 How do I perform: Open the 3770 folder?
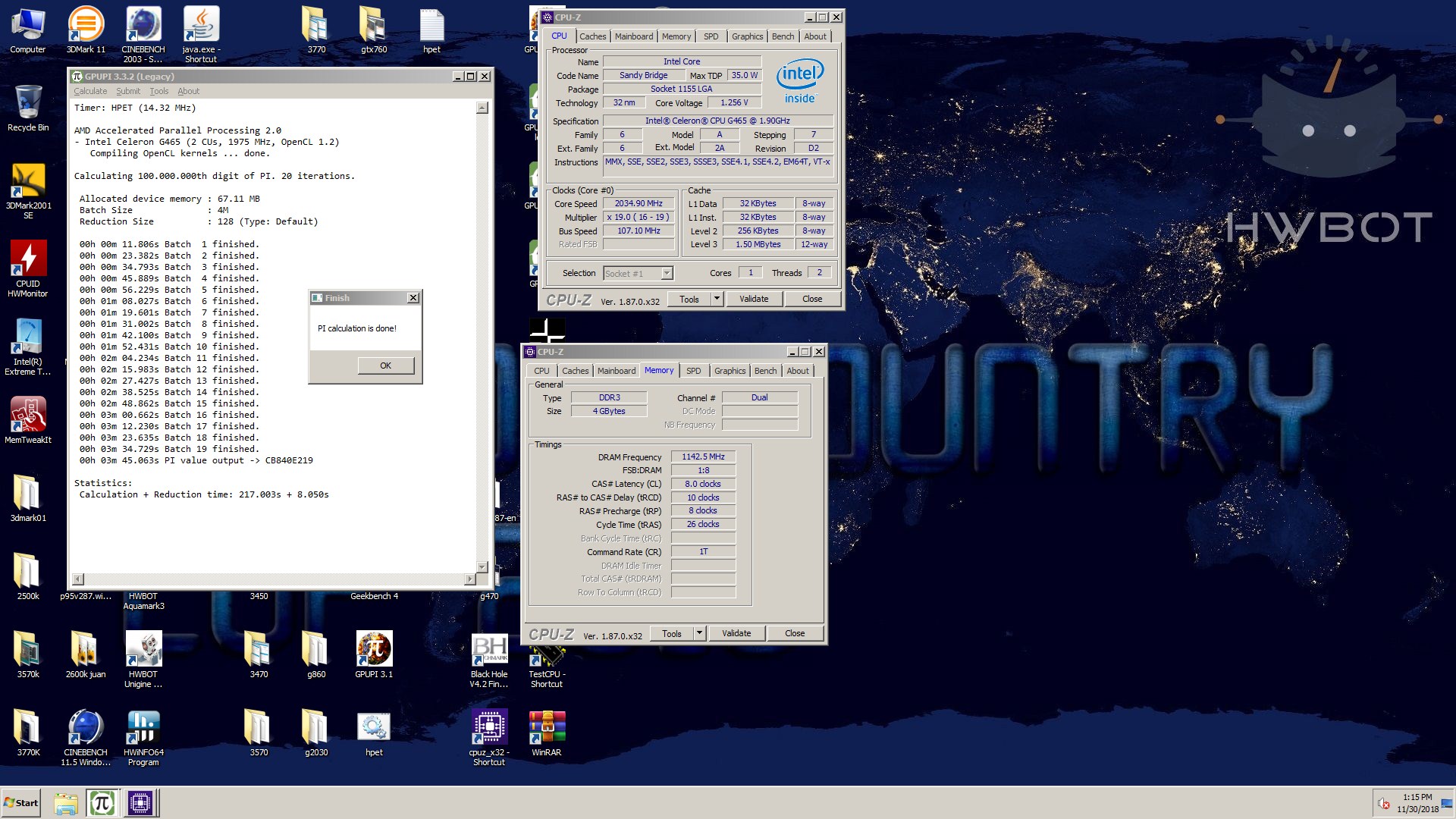click(316, 30)
